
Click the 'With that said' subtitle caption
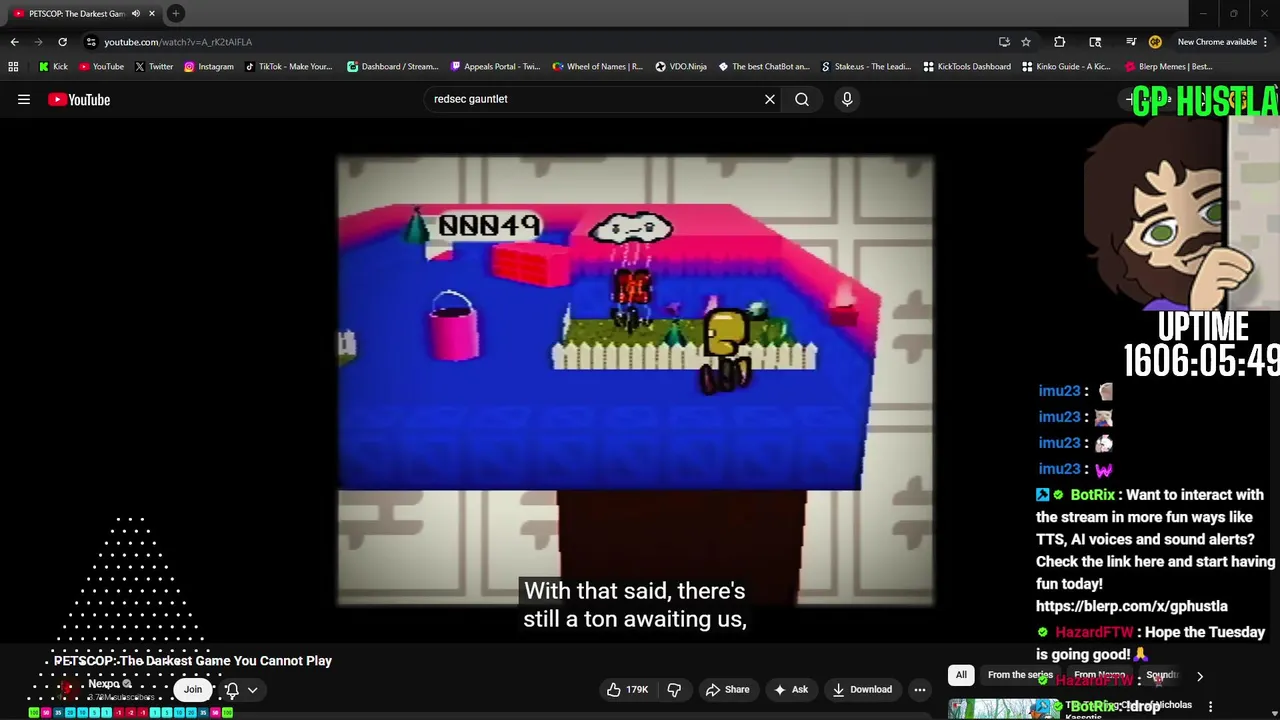[635, 605]
